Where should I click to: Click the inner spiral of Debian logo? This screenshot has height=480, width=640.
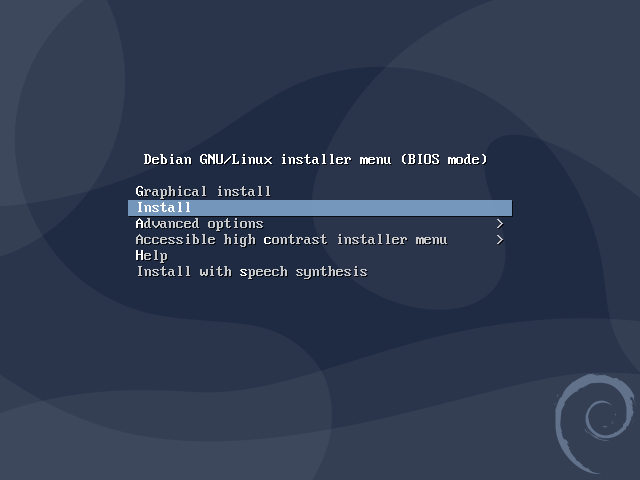pos(601,418)
